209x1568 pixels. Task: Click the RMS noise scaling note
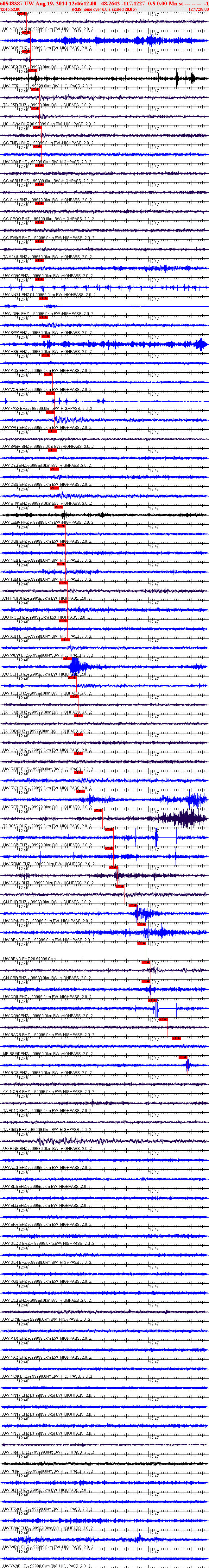click(x=104, y=10)
